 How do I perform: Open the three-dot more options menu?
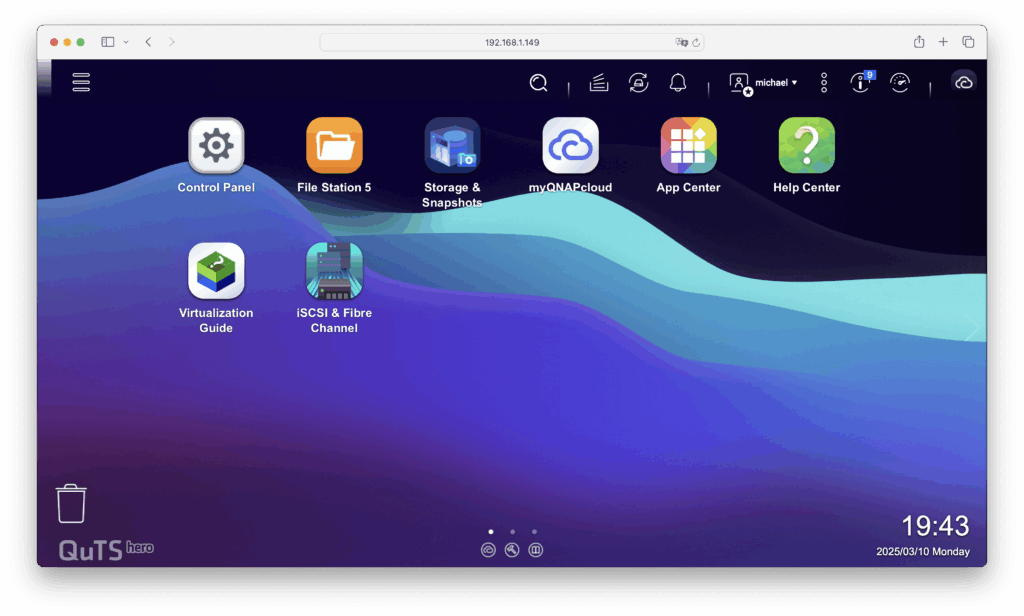pos(824,83)
